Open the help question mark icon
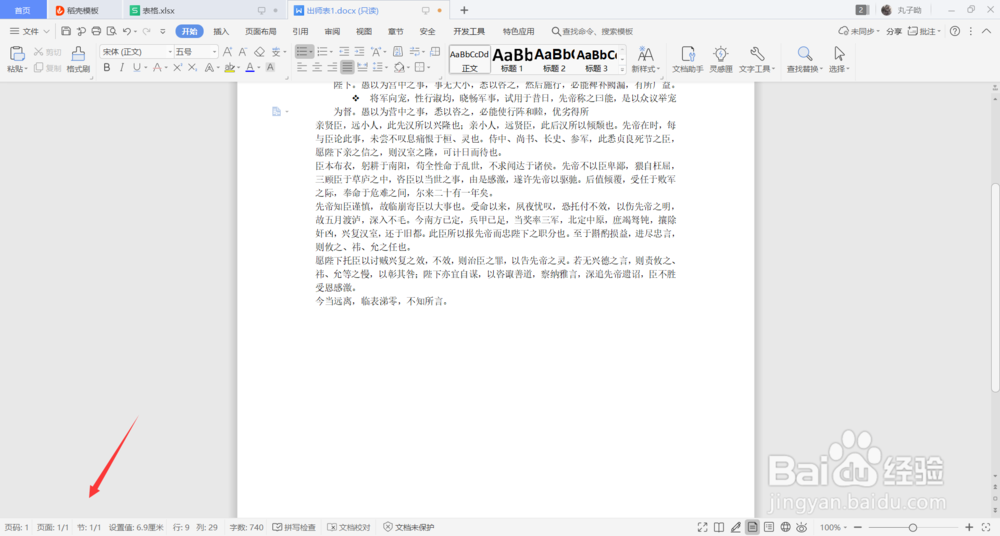Viewport: 1000px width, 536px height. 955,31
